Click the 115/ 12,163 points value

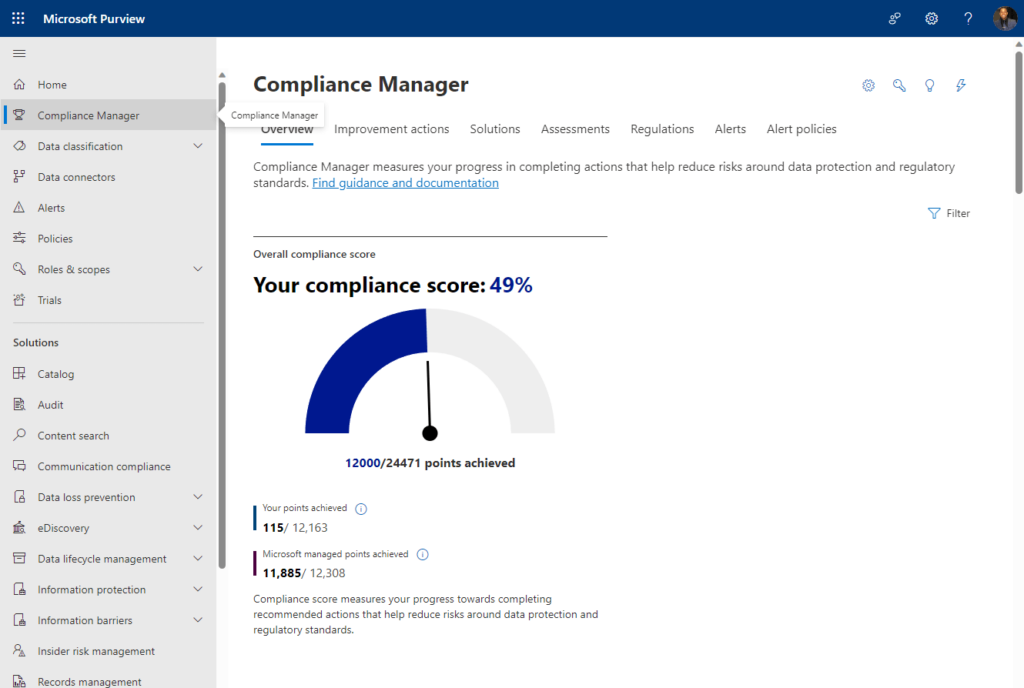point(295,527)
